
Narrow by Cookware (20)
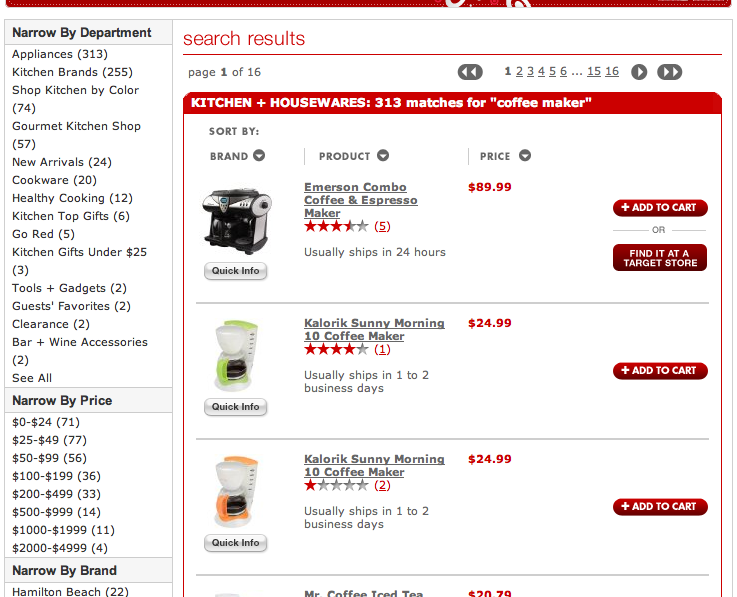click(55, 180)
